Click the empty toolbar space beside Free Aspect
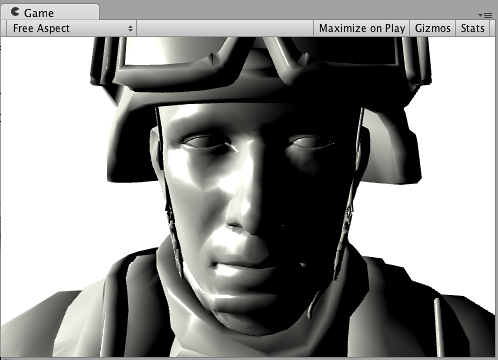498x360 pixels. 225,28
